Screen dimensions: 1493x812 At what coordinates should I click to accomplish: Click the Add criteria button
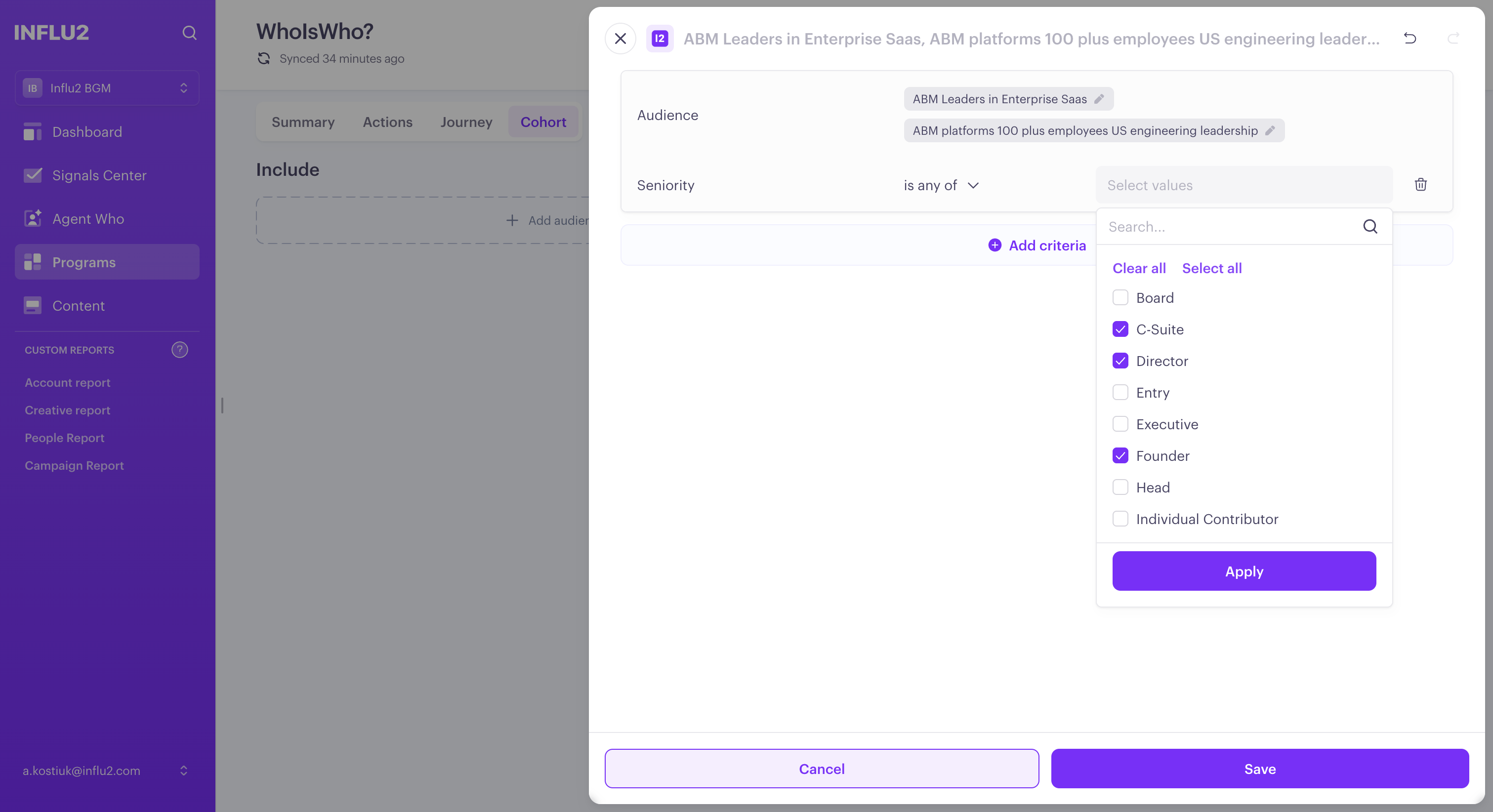[1037, 245]
